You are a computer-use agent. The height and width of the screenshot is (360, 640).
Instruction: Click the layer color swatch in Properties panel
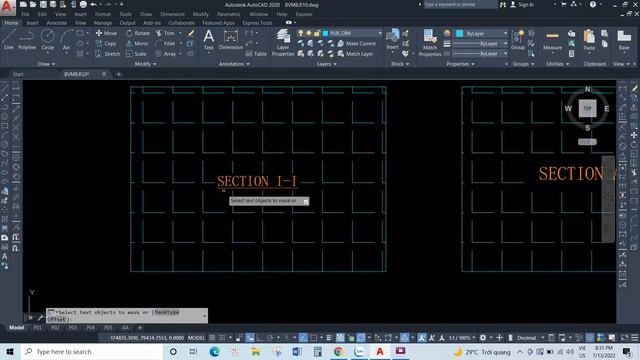tap(460, 33)
